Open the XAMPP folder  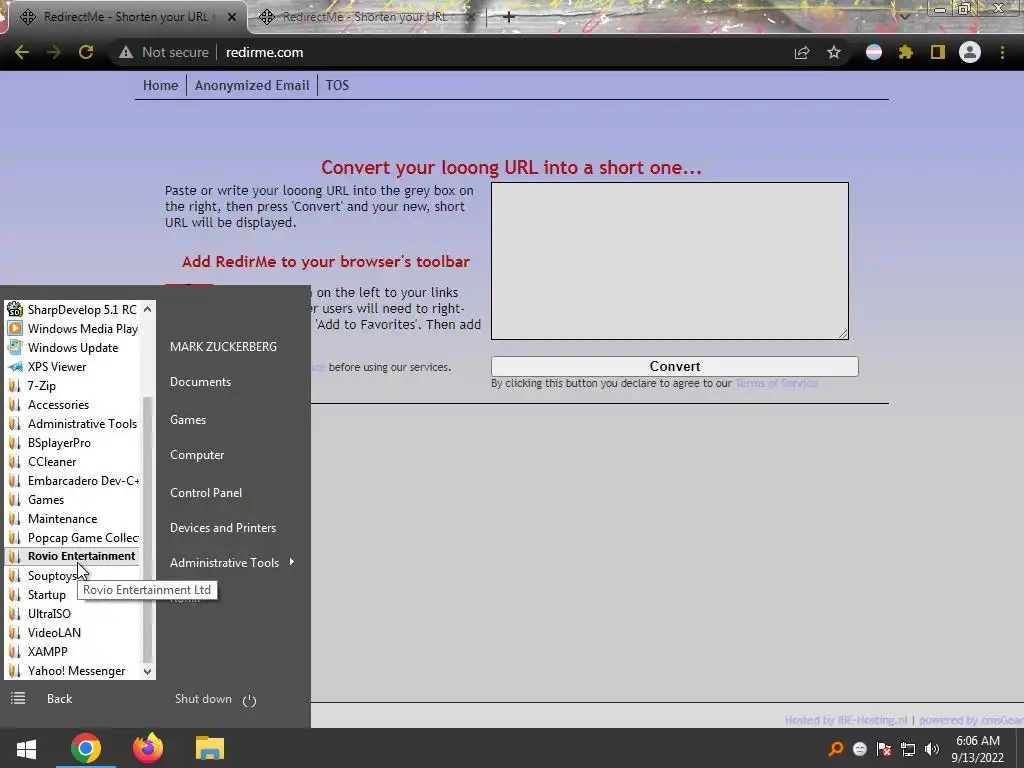tap(72, 651)
